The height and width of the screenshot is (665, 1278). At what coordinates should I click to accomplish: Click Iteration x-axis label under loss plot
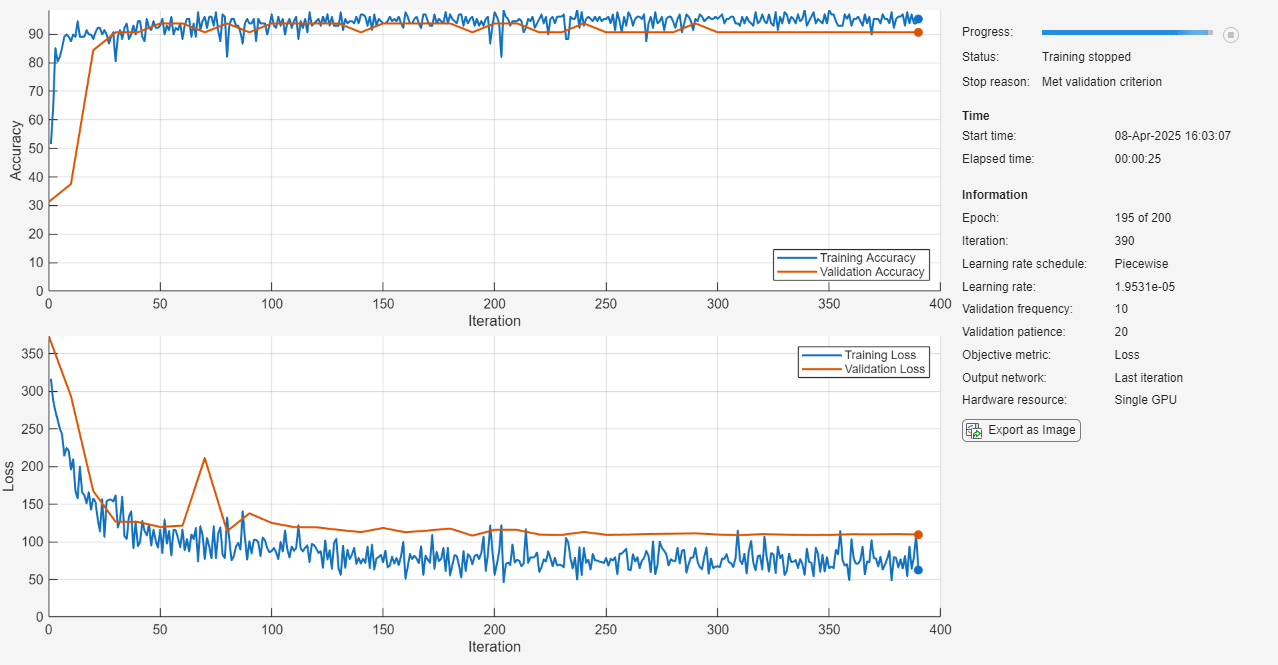tap(494, 647)
